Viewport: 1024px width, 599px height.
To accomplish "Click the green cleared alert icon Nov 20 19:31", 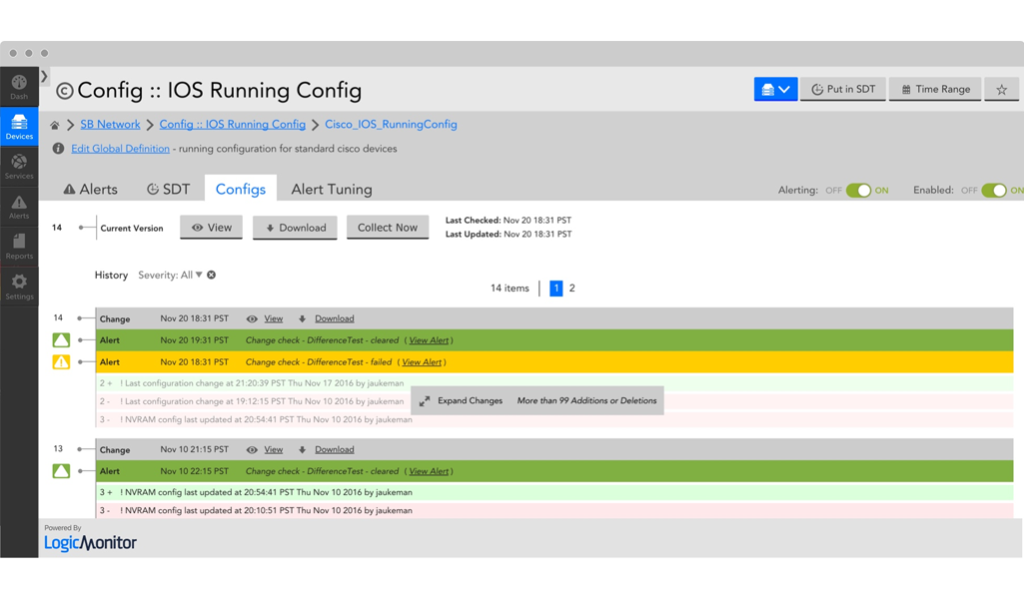I will (61, 340).
